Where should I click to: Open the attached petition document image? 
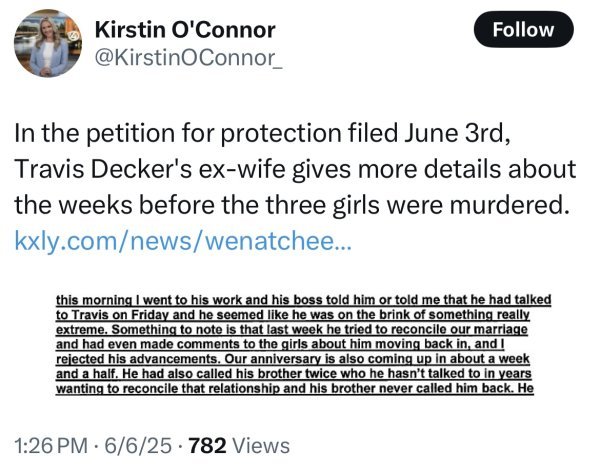[x=300, y=343]
